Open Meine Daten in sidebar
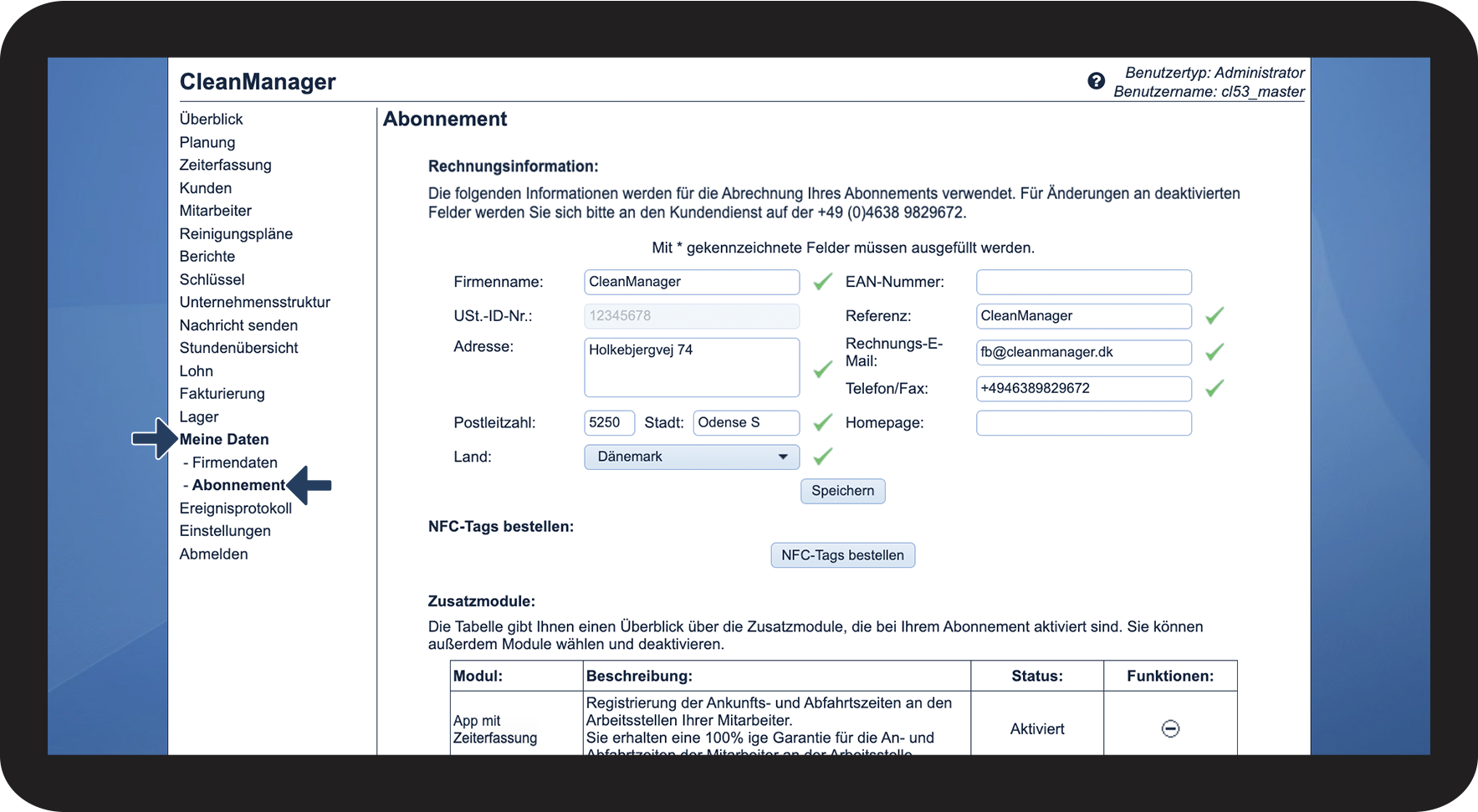This screenshot has height=812, width=1478. point(224,439)
